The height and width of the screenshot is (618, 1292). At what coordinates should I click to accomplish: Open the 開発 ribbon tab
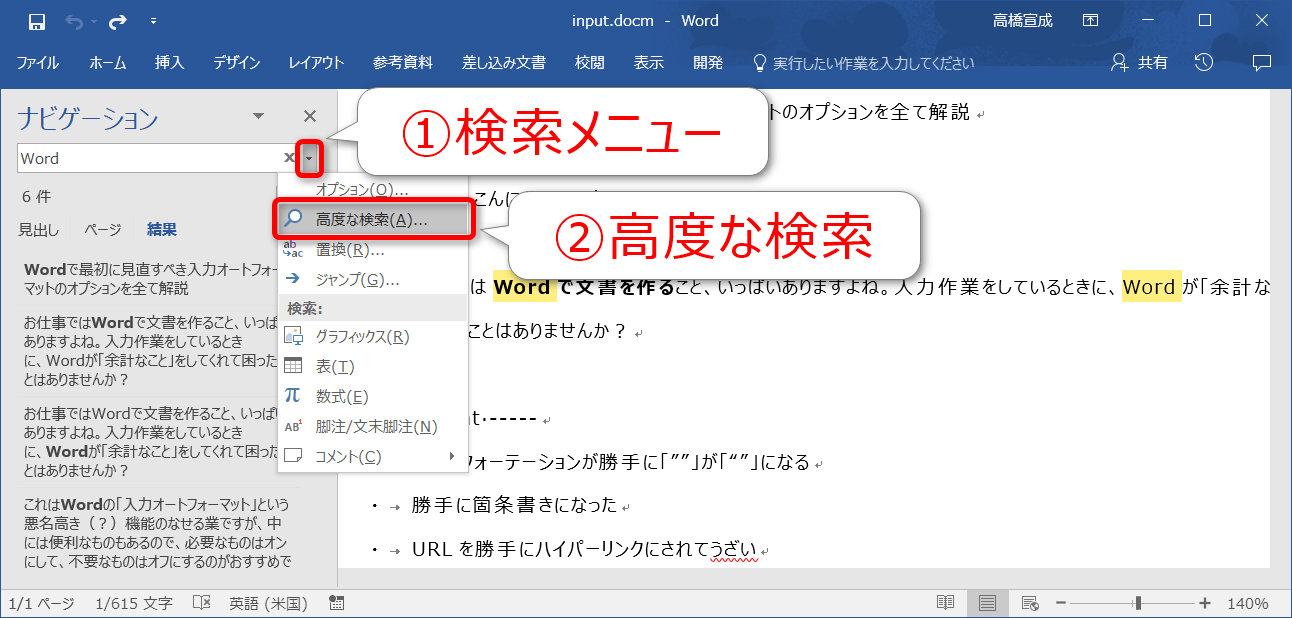pyautogui.click(x=708, y=63)
